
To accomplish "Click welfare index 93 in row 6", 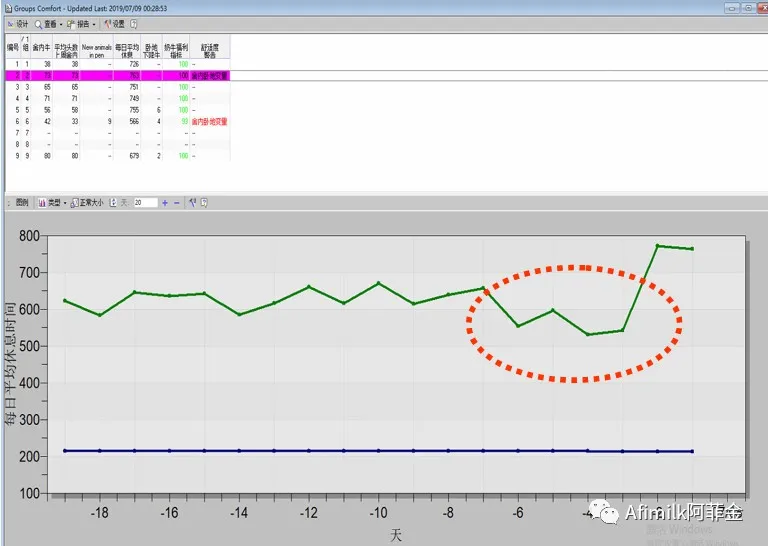I will pyautogui.click(x=185, y=121).
